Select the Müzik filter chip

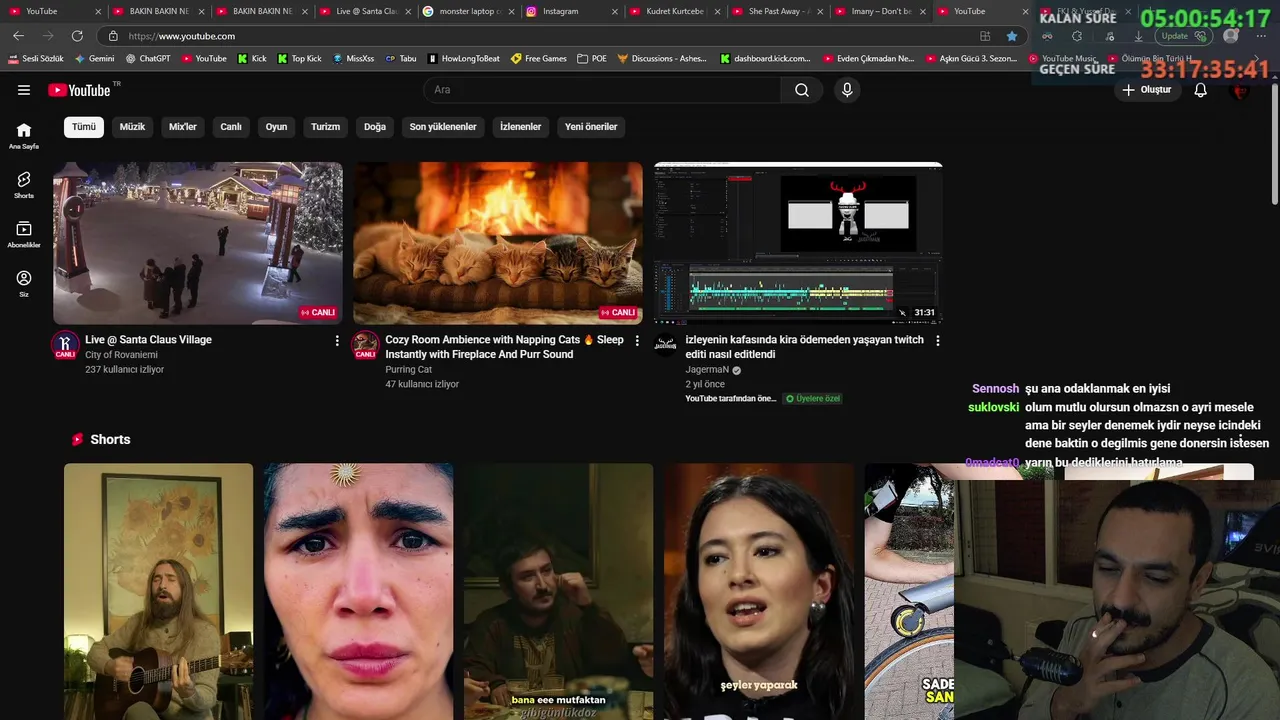tap(132, 127)
